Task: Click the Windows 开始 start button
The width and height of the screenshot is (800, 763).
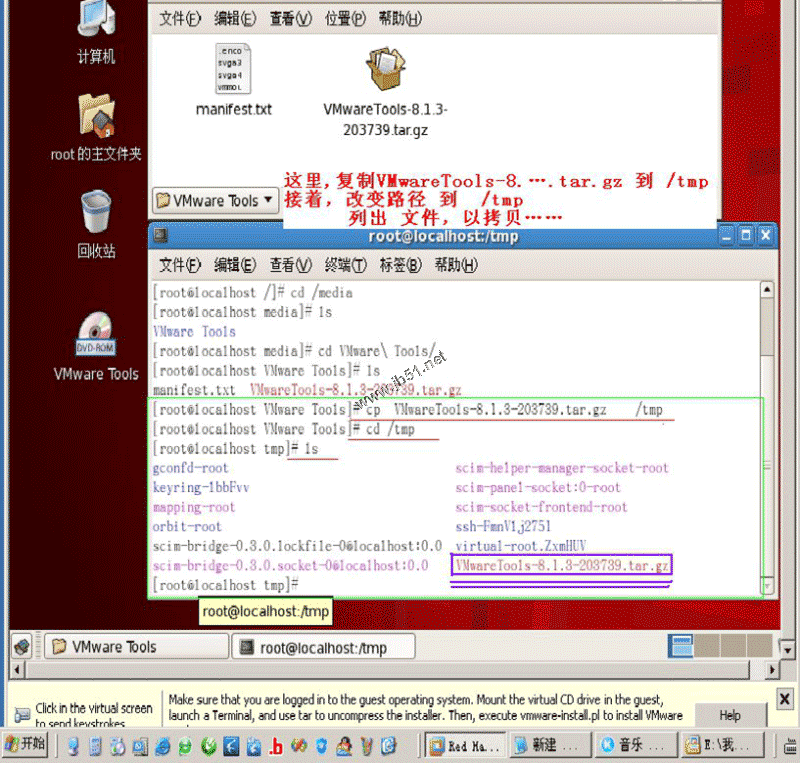Action: point(26,745)
